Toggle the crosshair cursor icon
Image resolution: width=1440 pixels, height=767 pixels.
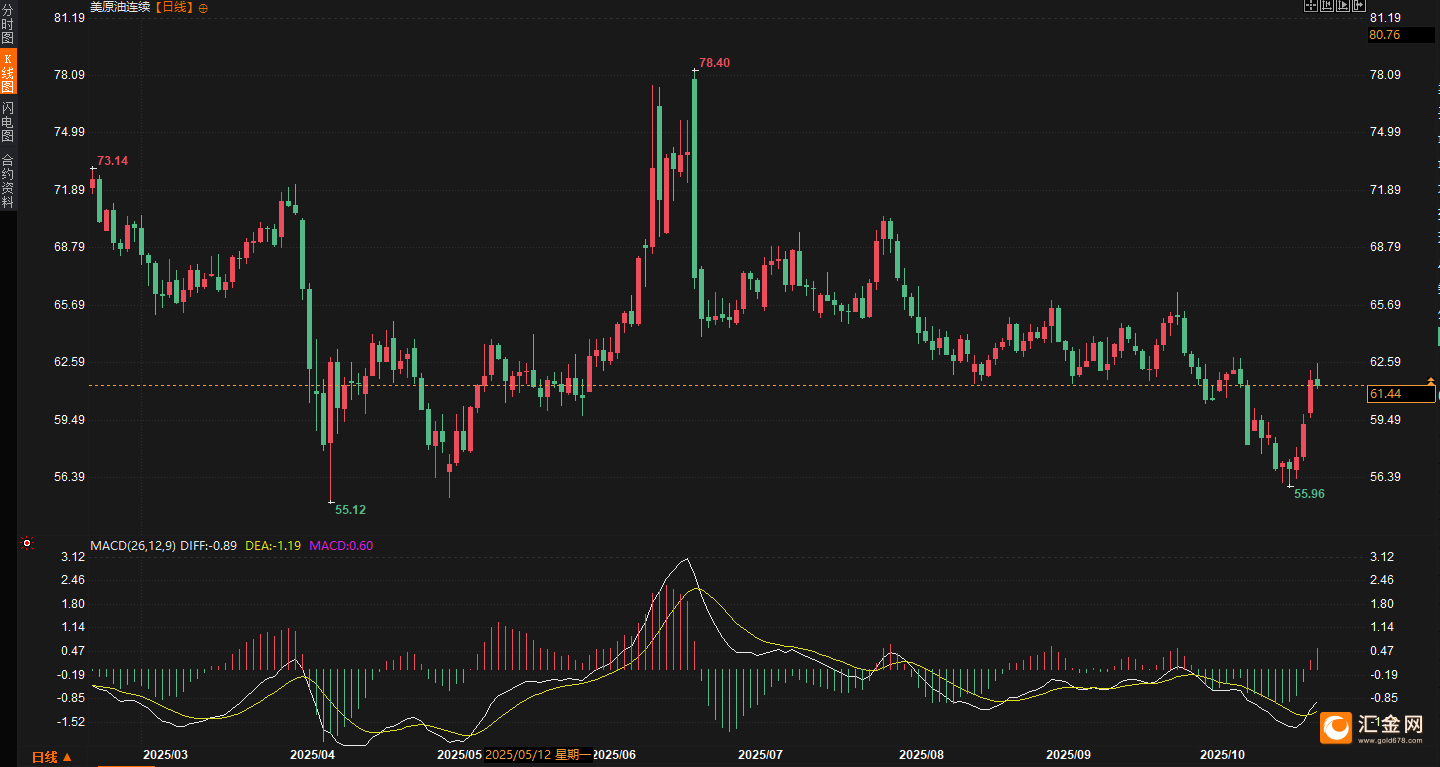1310,6
